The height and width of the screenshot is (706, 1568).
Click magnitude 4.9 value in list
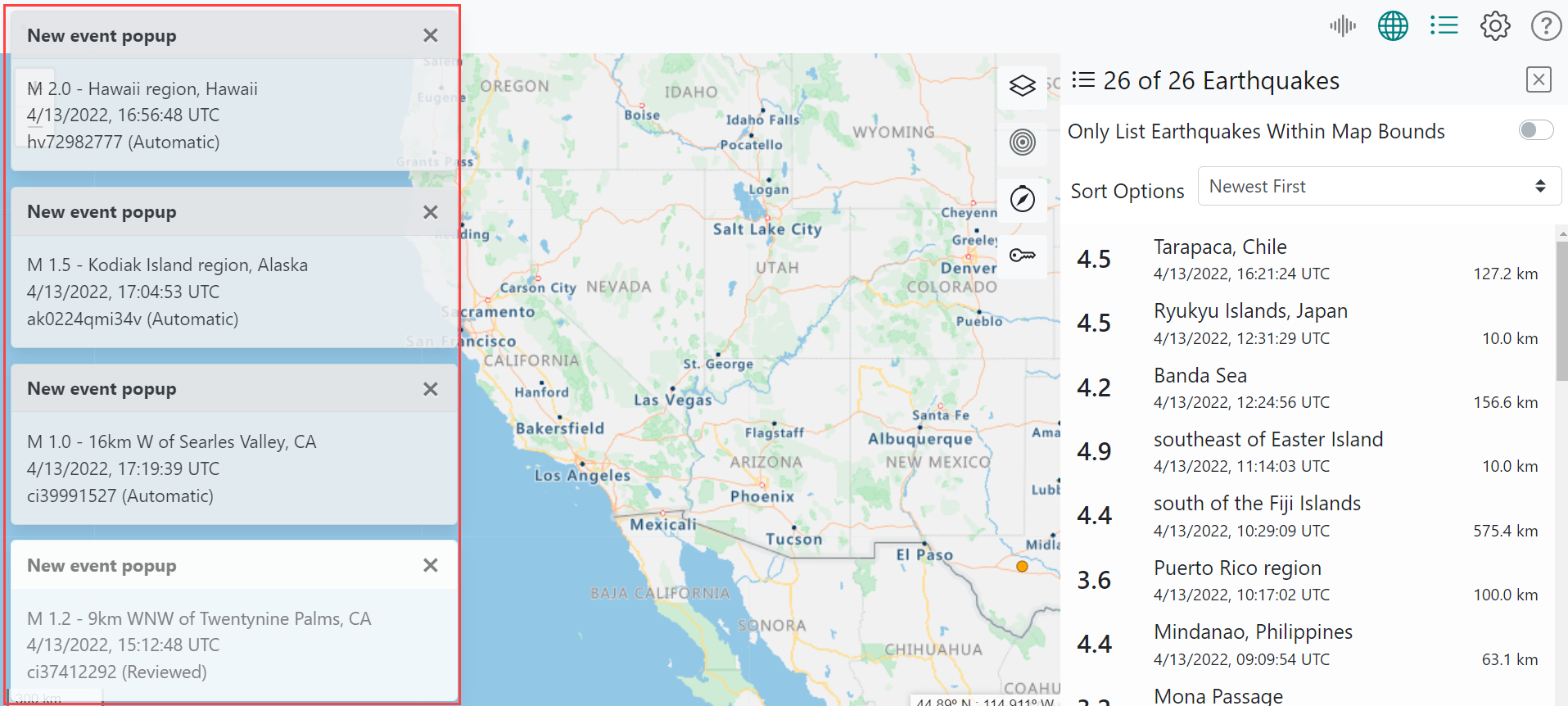(x=1094, y=451)
